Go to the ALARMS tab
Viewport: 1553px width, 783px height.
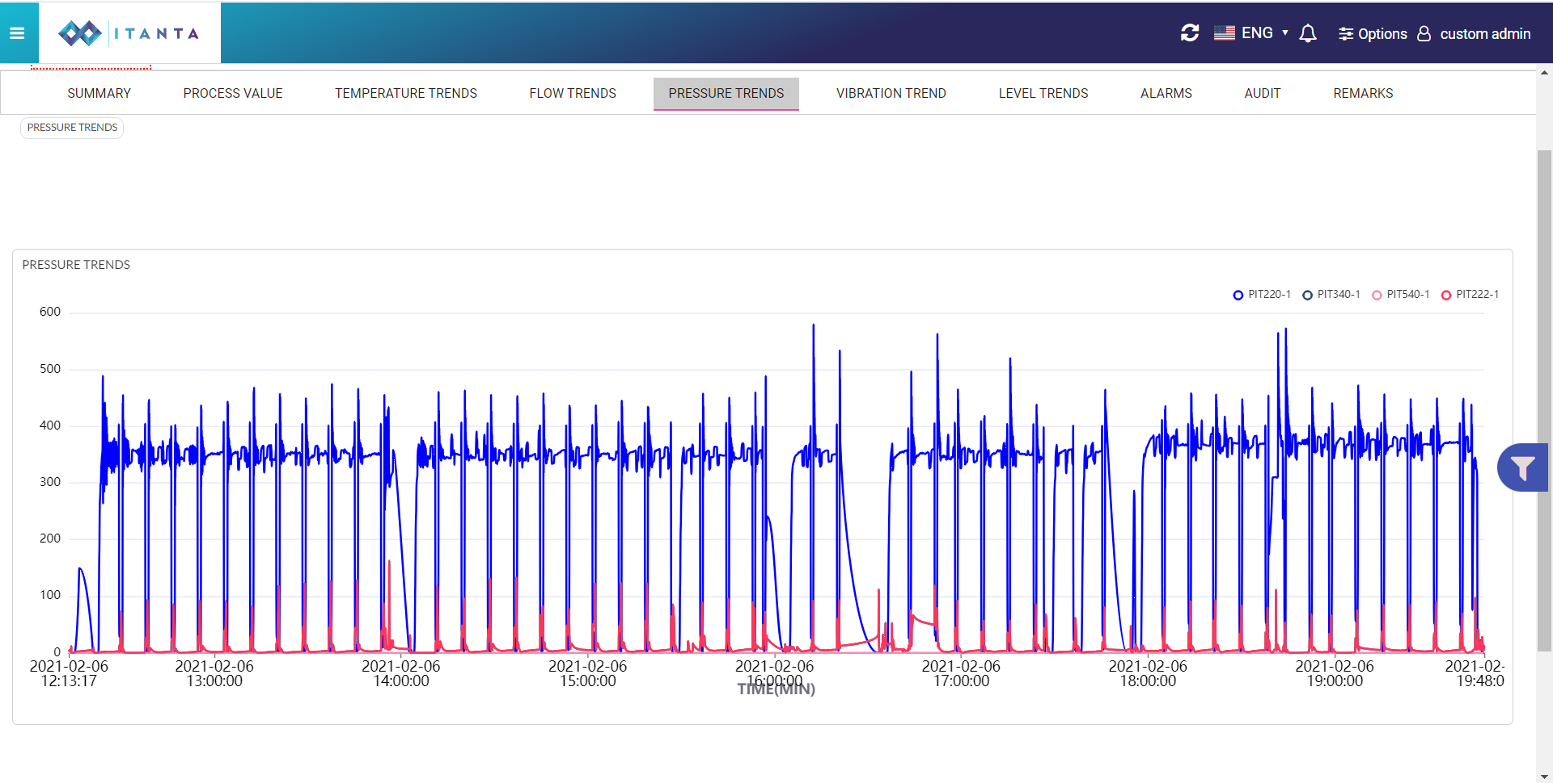coord(1166,93)
